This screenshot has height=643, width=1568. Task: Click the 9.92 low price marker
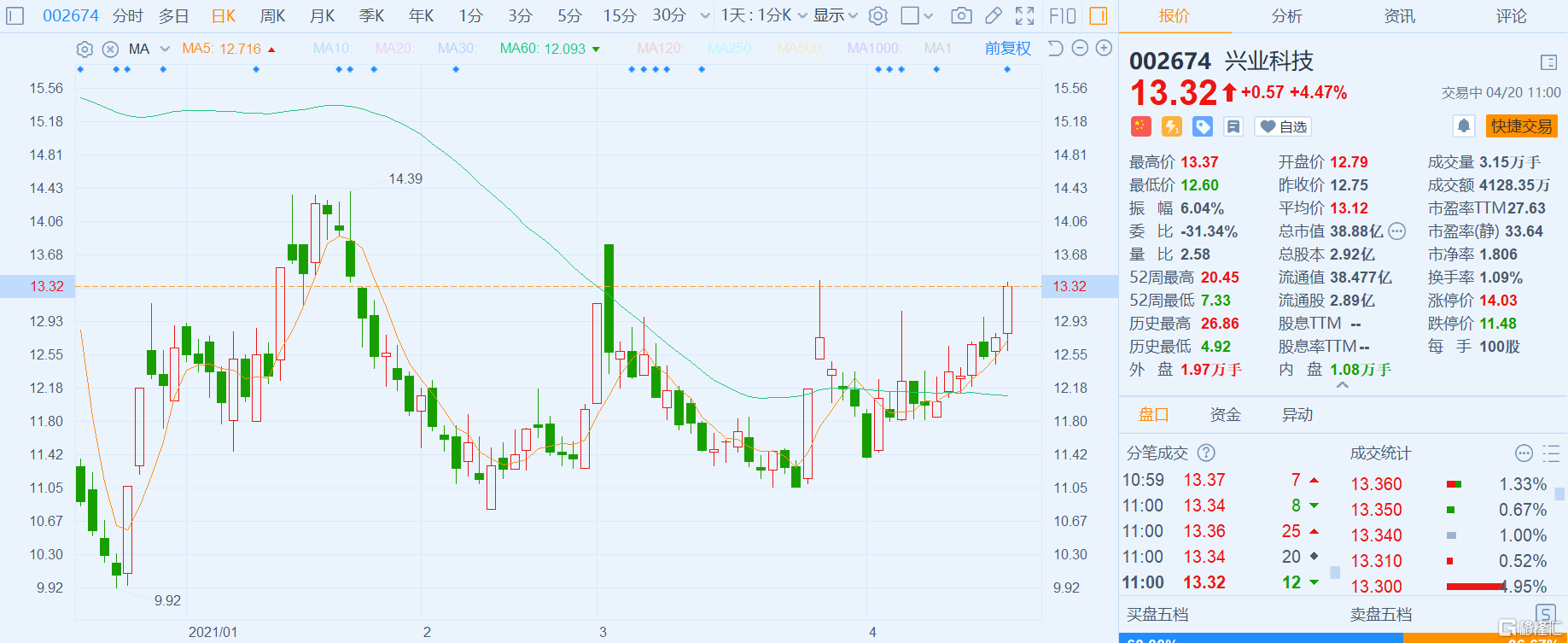pos(167,600)
